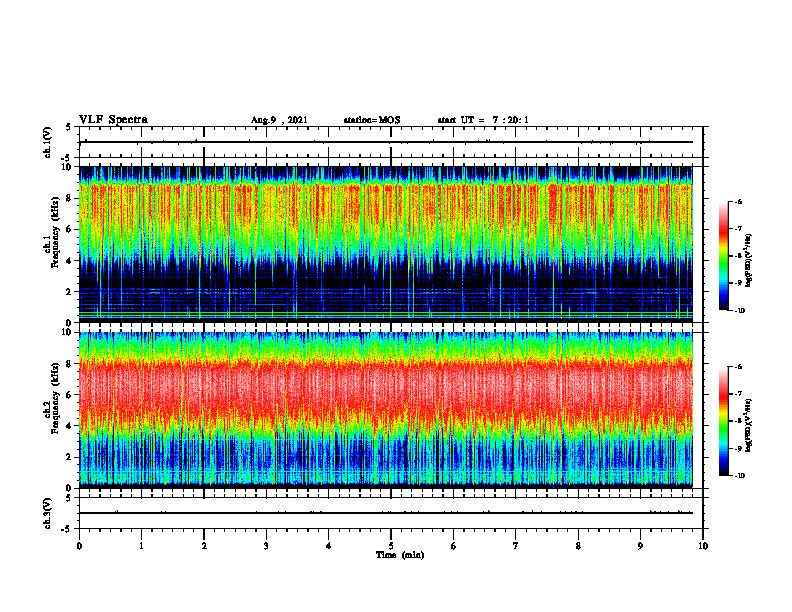Image resolution: width=792 pixels, height=612 pixels.
Task: Click inside the ch.2 spectrogram panel
Action: pos(386,410)
